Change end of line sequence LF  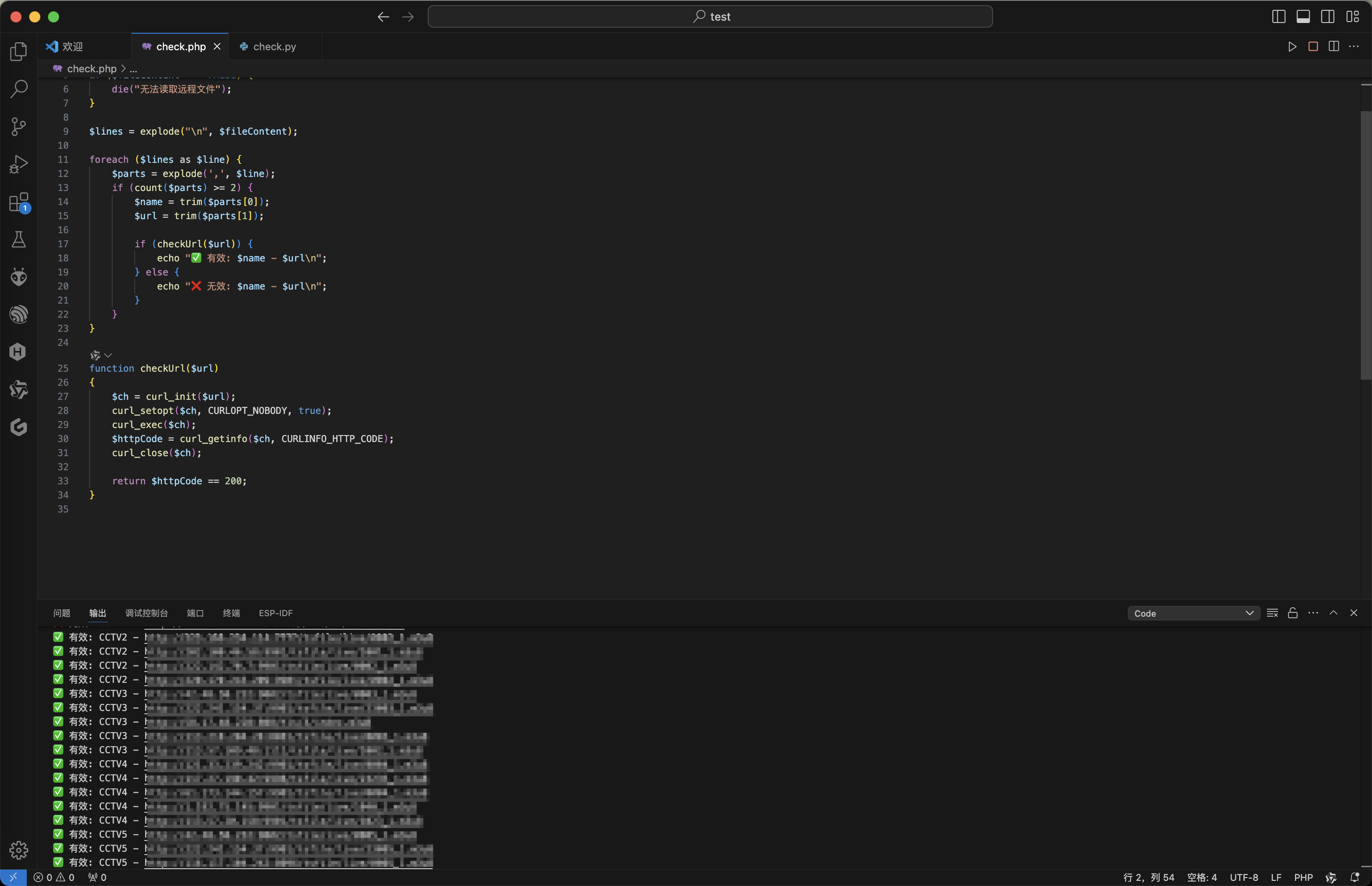[1276, 878]
